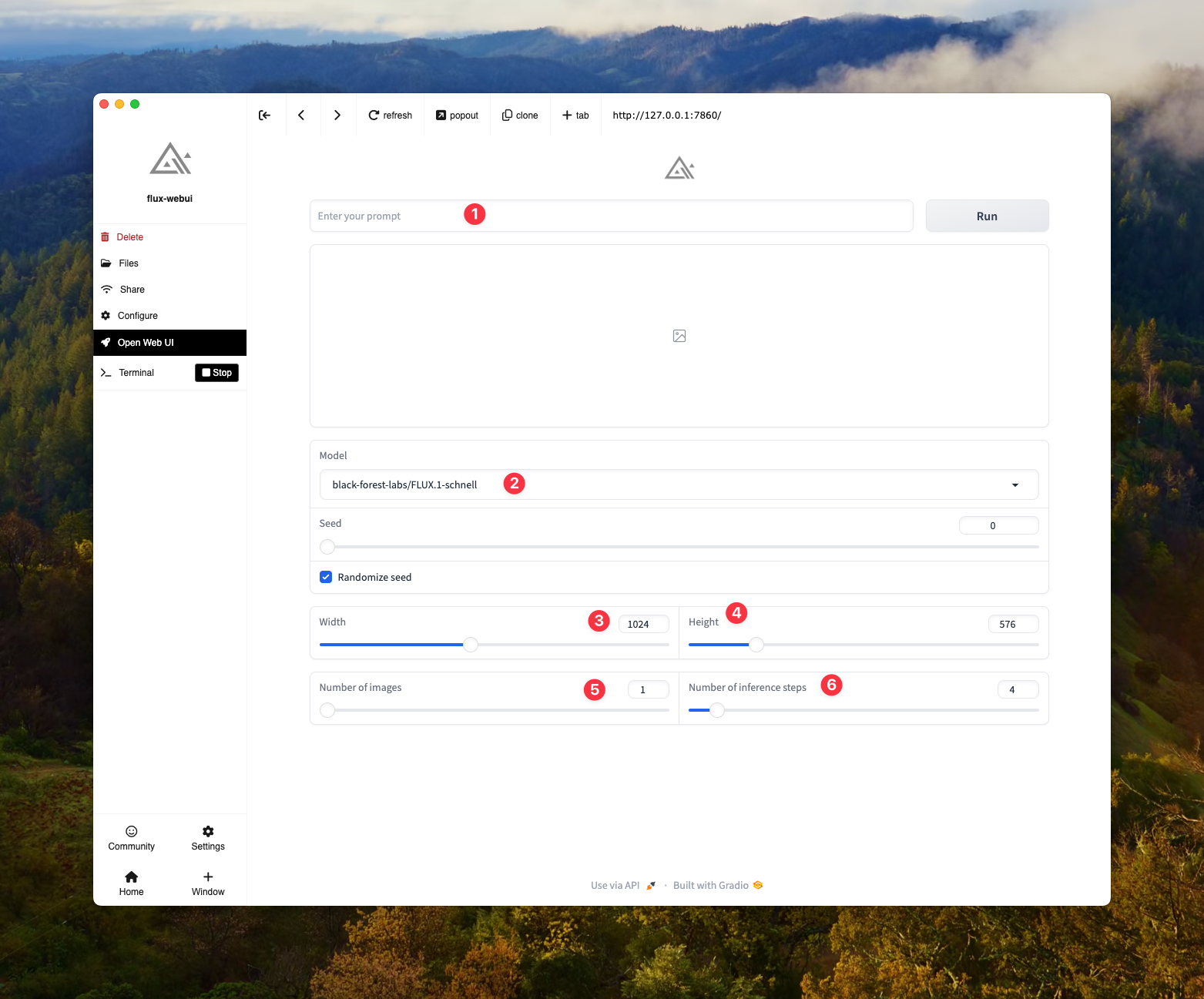
Task: Click the Width slider handle
Action: (471, 645)
